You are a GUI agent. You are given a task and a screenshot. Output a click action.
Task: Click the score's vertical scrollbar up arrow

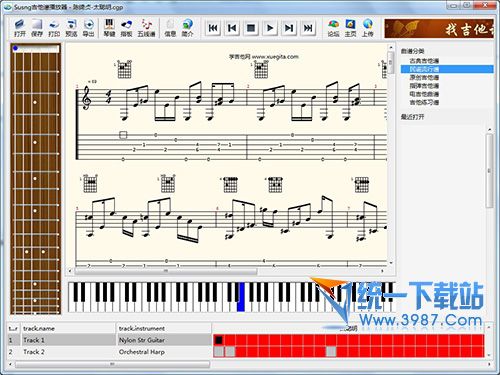[391, 48]
